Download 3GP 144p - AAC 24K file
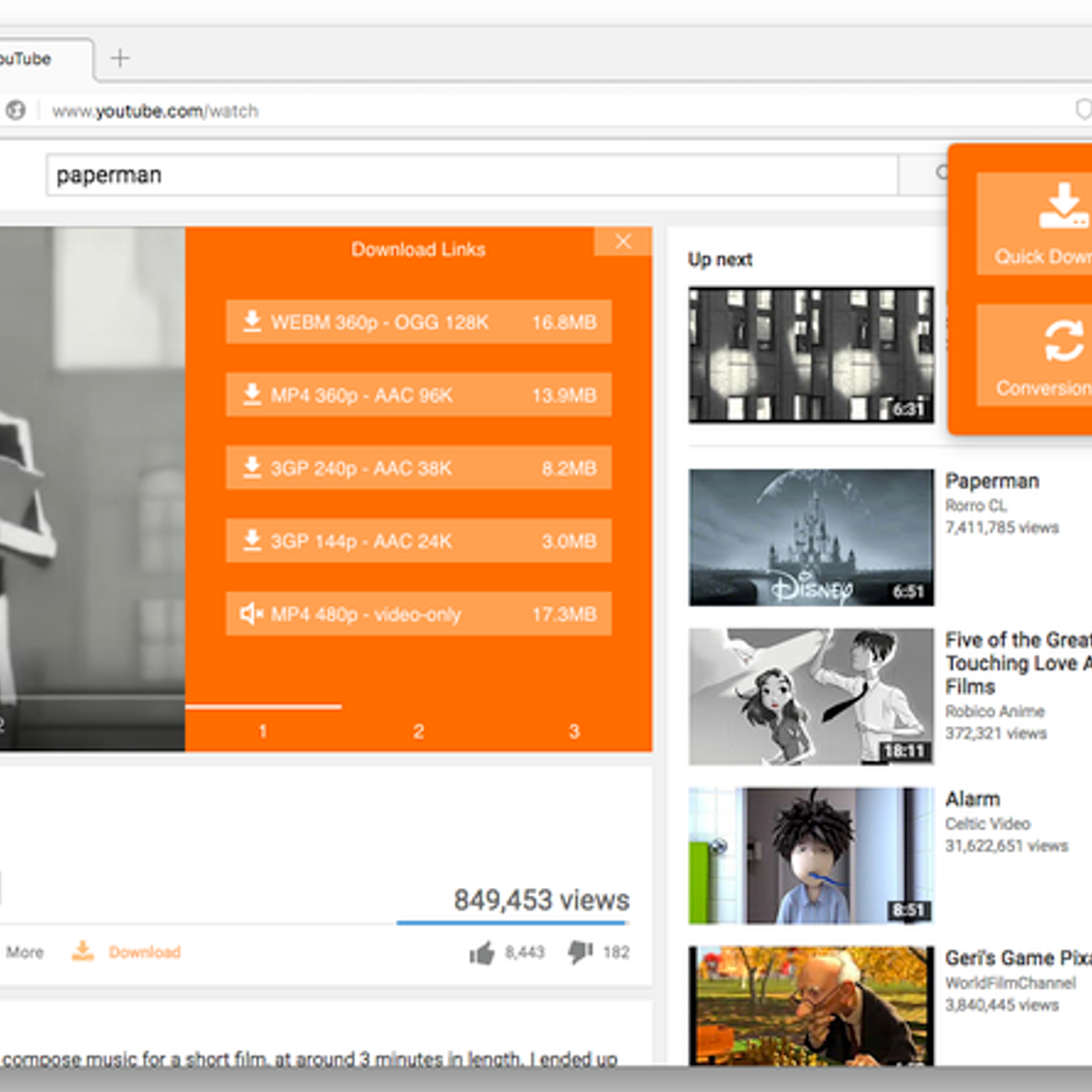Viewport: 1092px width, 1092px height. [418, 541]
